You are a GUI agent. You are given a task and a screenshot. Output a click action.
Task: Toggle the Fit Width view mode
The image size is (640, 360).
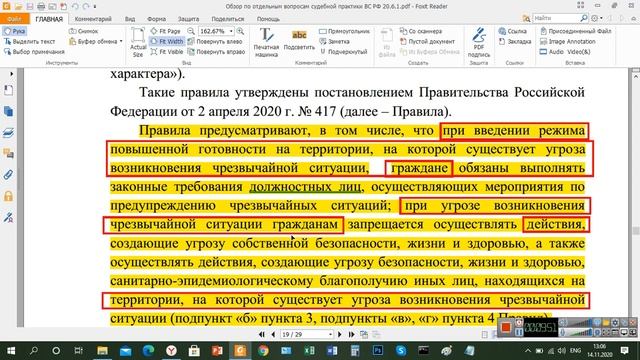coord(167,41)
